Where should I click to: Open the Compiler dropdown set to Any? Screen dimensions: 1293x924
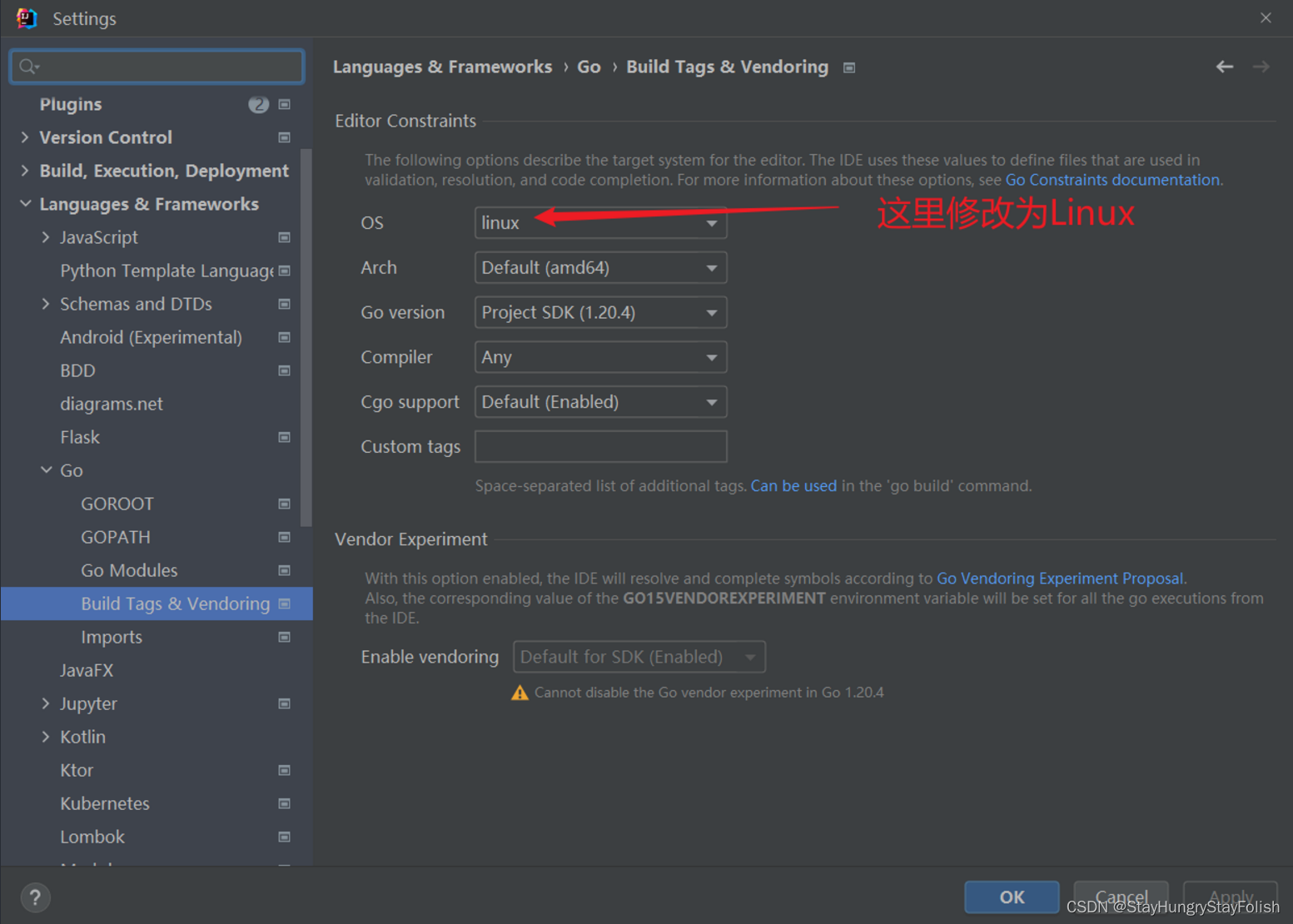[x=600, y=357]
